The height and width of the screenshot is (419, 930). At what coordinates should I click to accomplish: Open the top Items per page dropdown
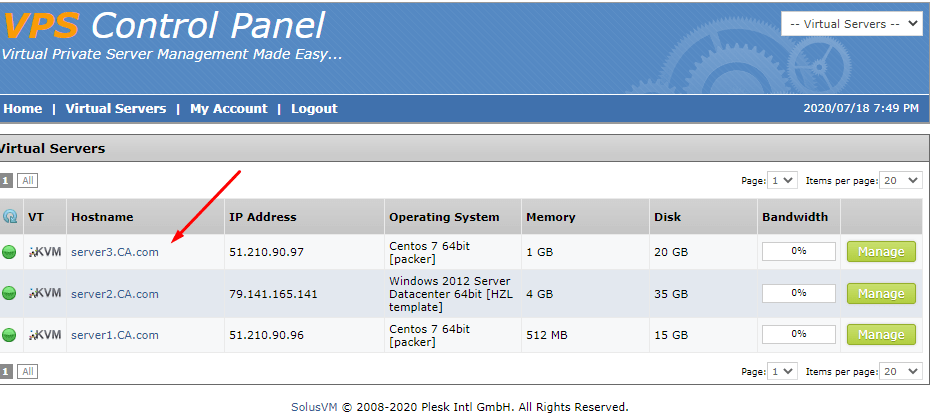pyautogui.click(x=900, y=180)
